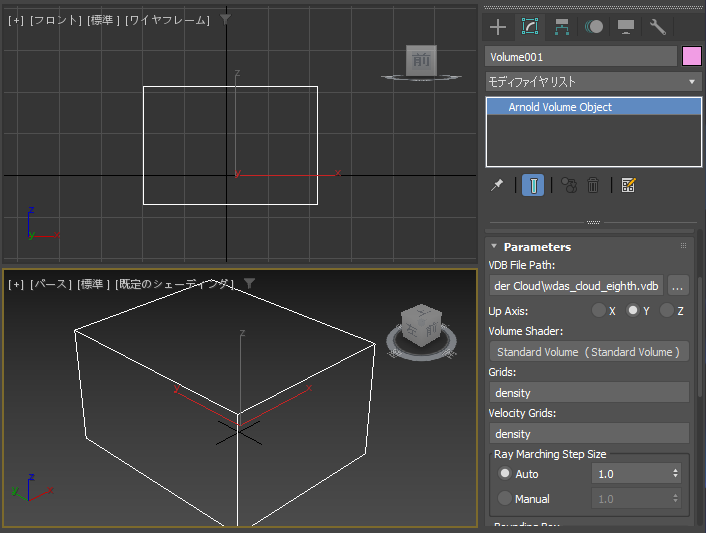Image resolution: width=706 pixels, height=533 pixels.
Task: Open the Display panel
Action: 626,27
